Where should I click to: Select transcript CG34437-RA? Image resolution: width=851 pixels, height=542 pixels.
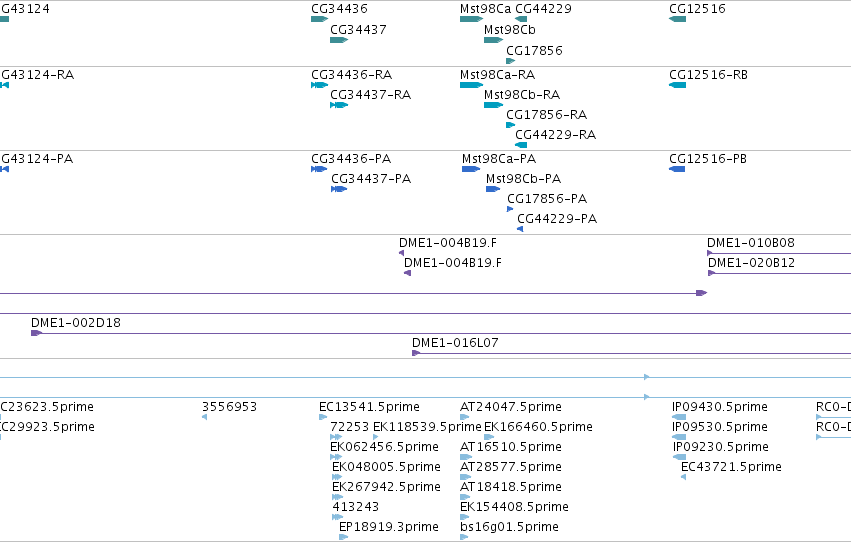click(x=371, y=95)
